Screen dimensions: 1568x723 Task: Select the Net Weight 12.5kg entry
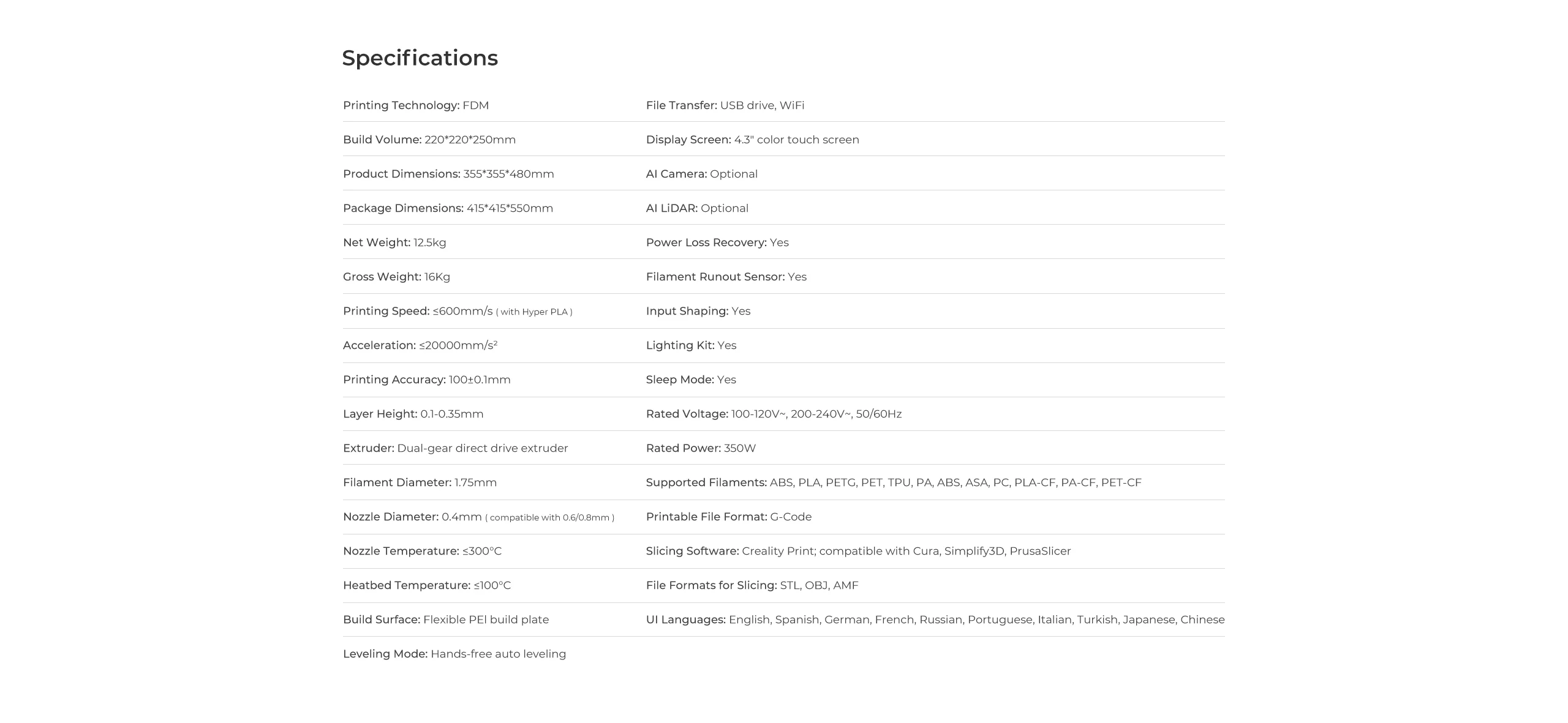[x=394, y=242]
